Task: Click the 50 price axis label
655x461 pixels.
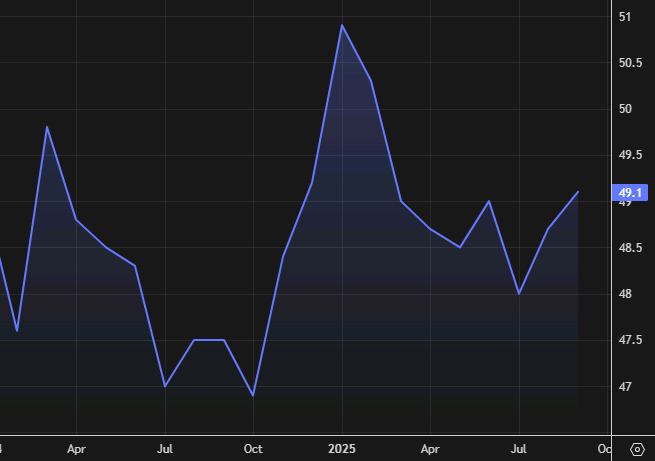Action: pyautogui.click(x=625, y=109)
